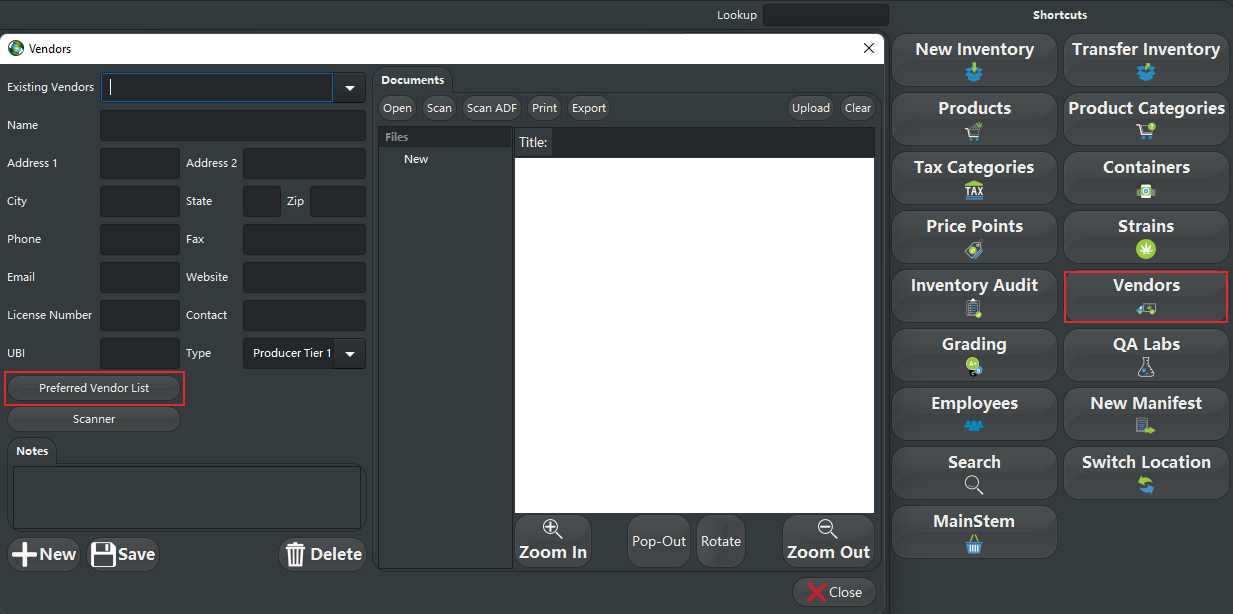Delete the vendor using trash button
The height and width of the screenshot is (614, 1233).
322,554
